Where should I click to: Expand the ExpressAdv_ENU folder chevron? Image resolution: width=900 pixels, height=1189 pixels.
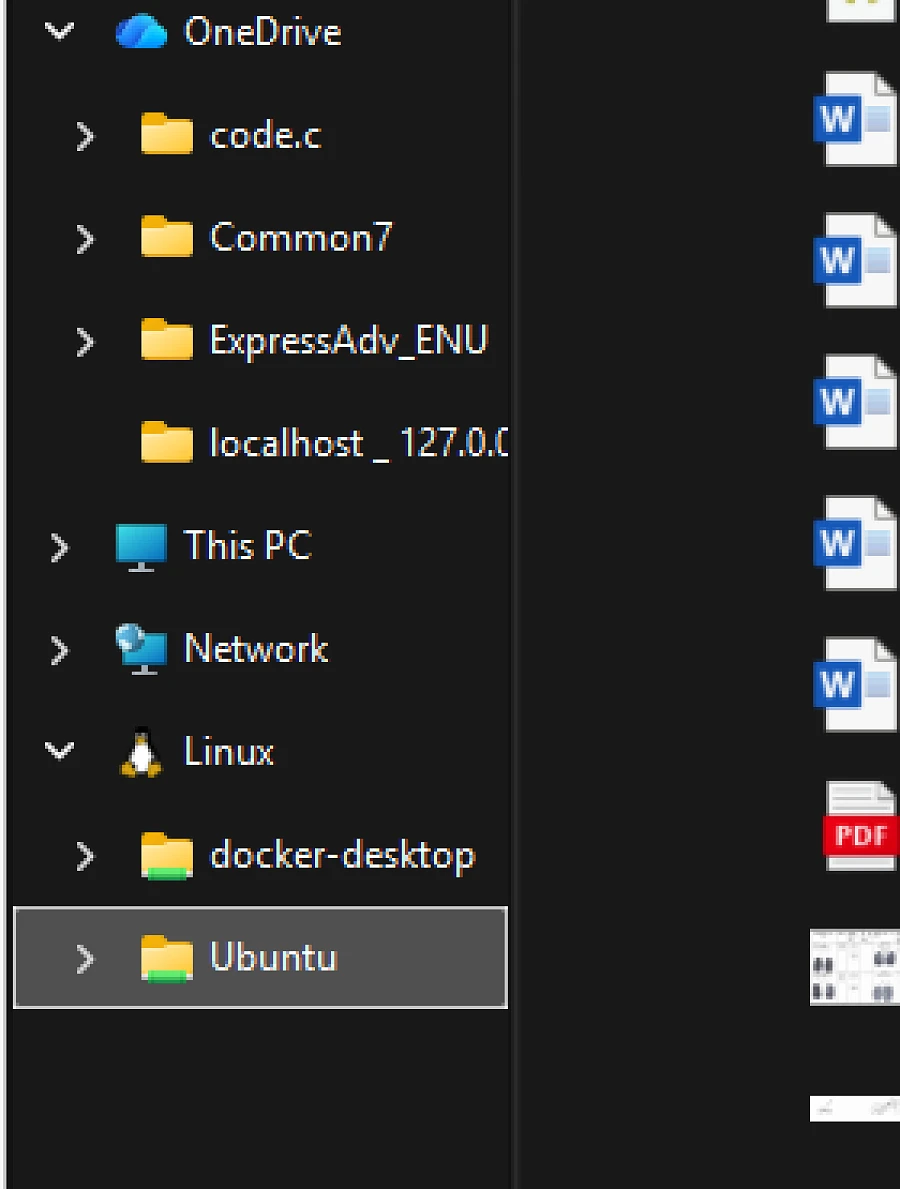click(85, 342)
